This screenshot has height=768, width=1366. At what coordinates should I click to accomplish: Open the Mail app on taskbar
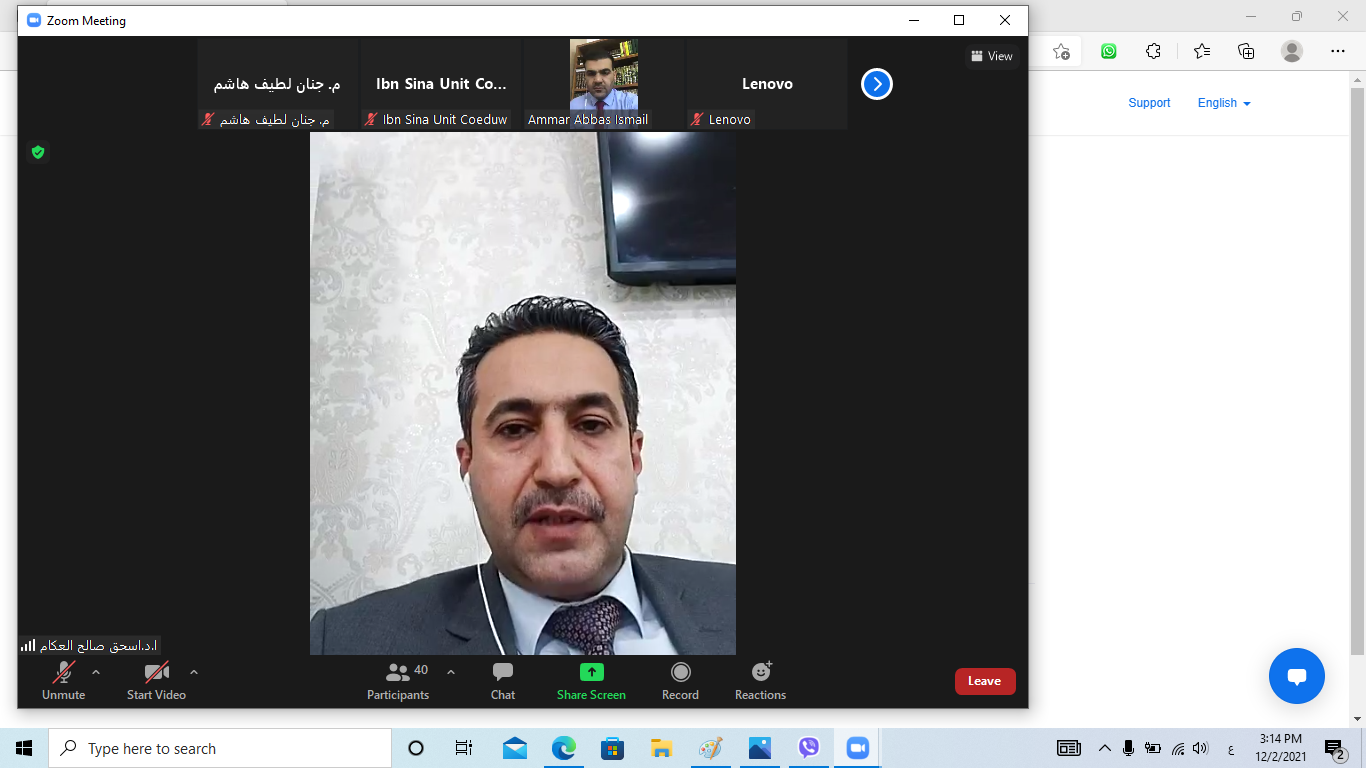[x=515, y=748]
